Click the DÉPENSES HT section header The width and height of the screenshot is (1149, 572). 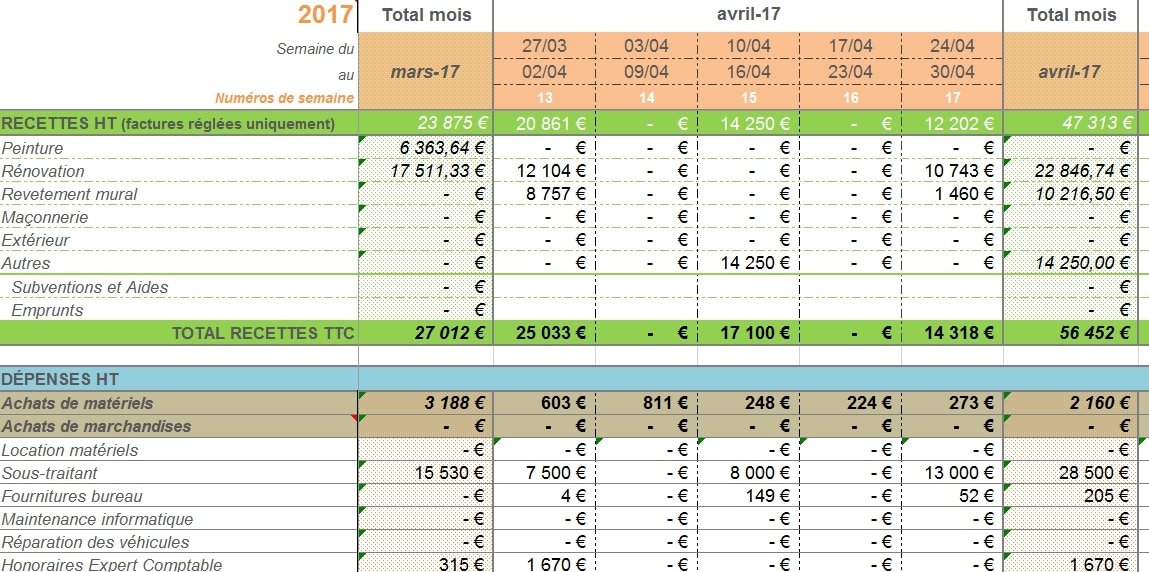click(60, 379)
